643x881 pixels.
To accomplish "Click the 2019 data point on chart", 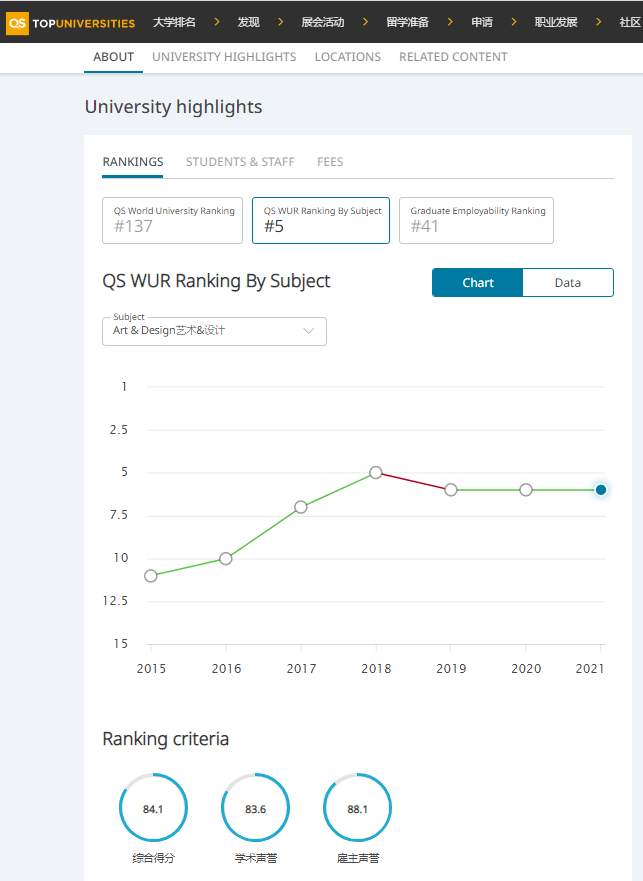I will pos(451,490).
